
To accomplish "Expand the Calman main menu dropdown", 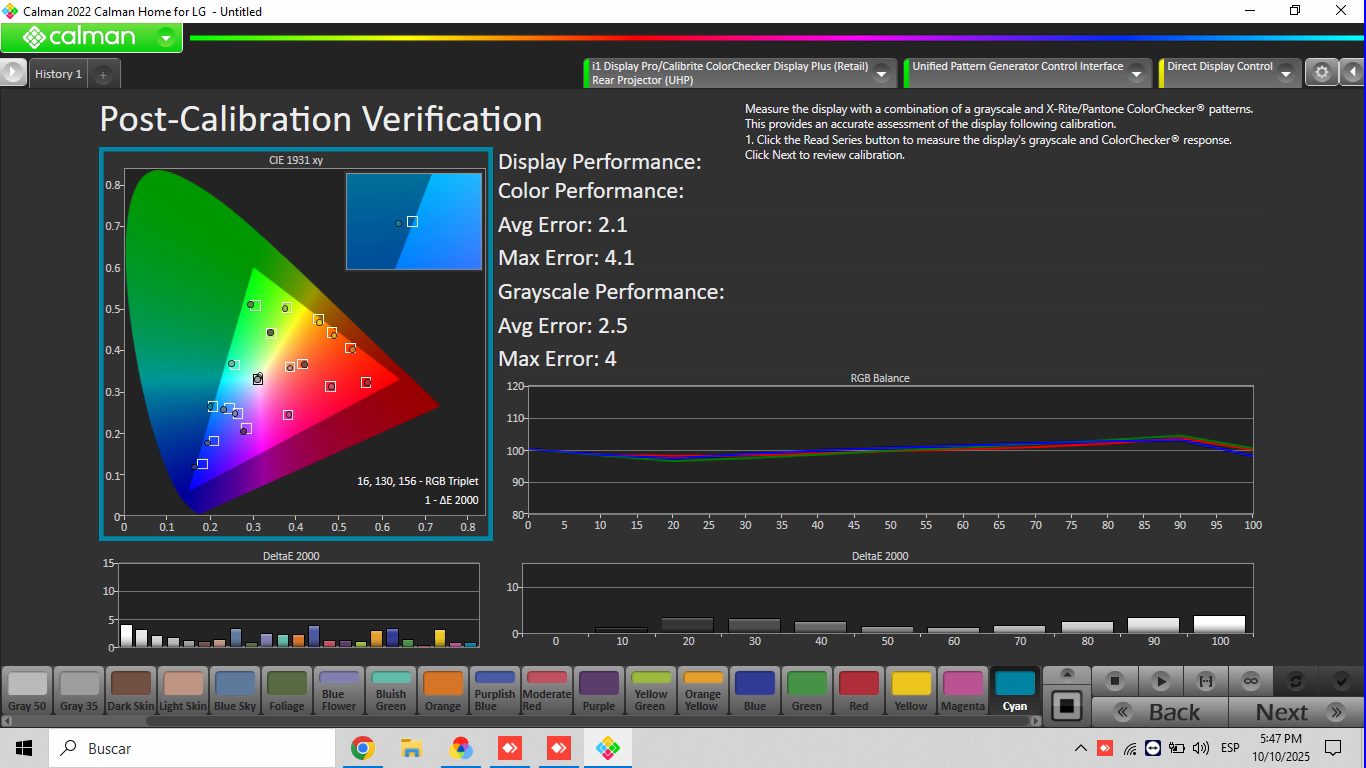I will point(166,38).
